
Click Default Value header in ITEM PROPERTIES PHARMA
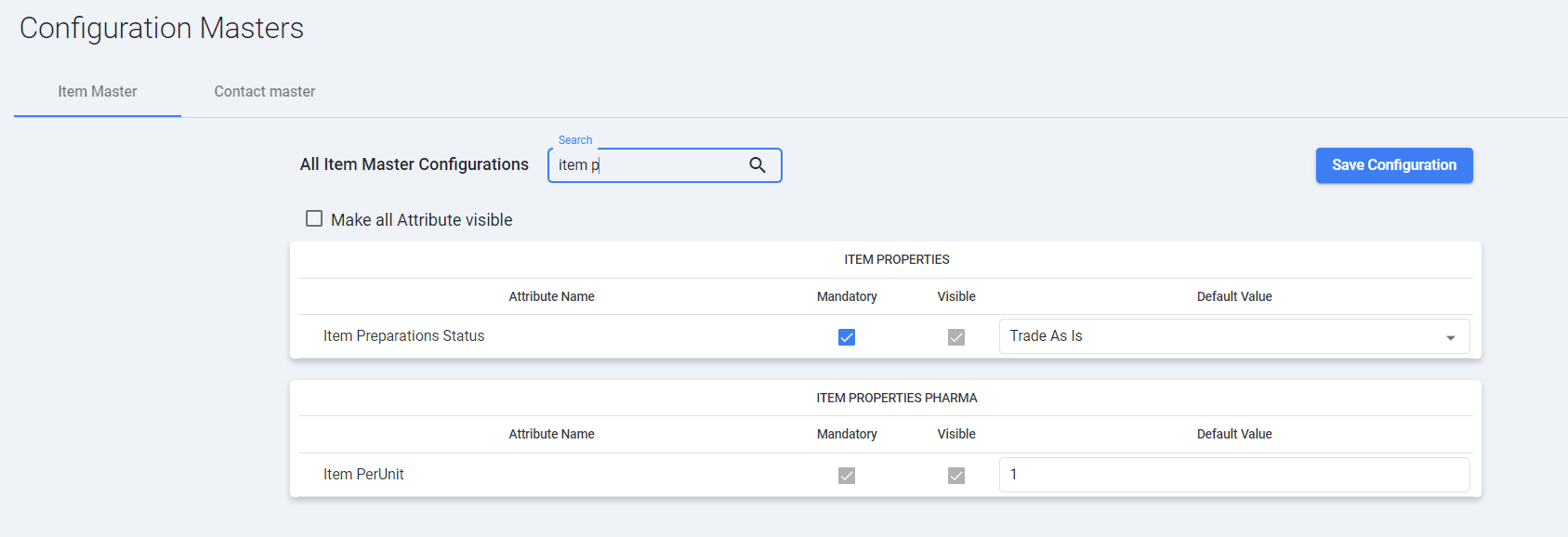[x=1234, y=434]
